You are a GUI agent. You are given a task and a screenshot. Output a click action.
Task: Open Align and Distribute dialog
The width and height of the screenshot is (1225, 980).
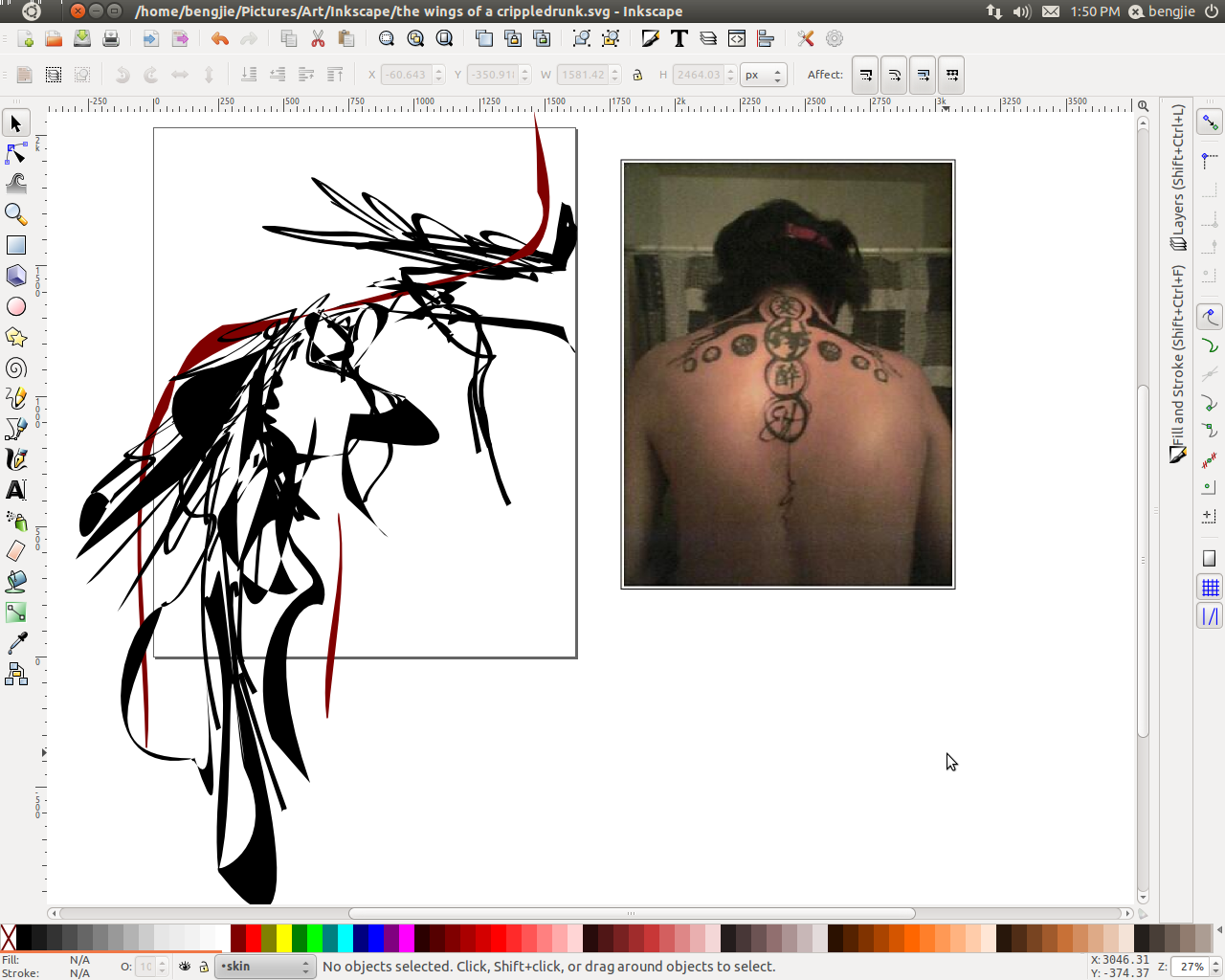[766, 38]
